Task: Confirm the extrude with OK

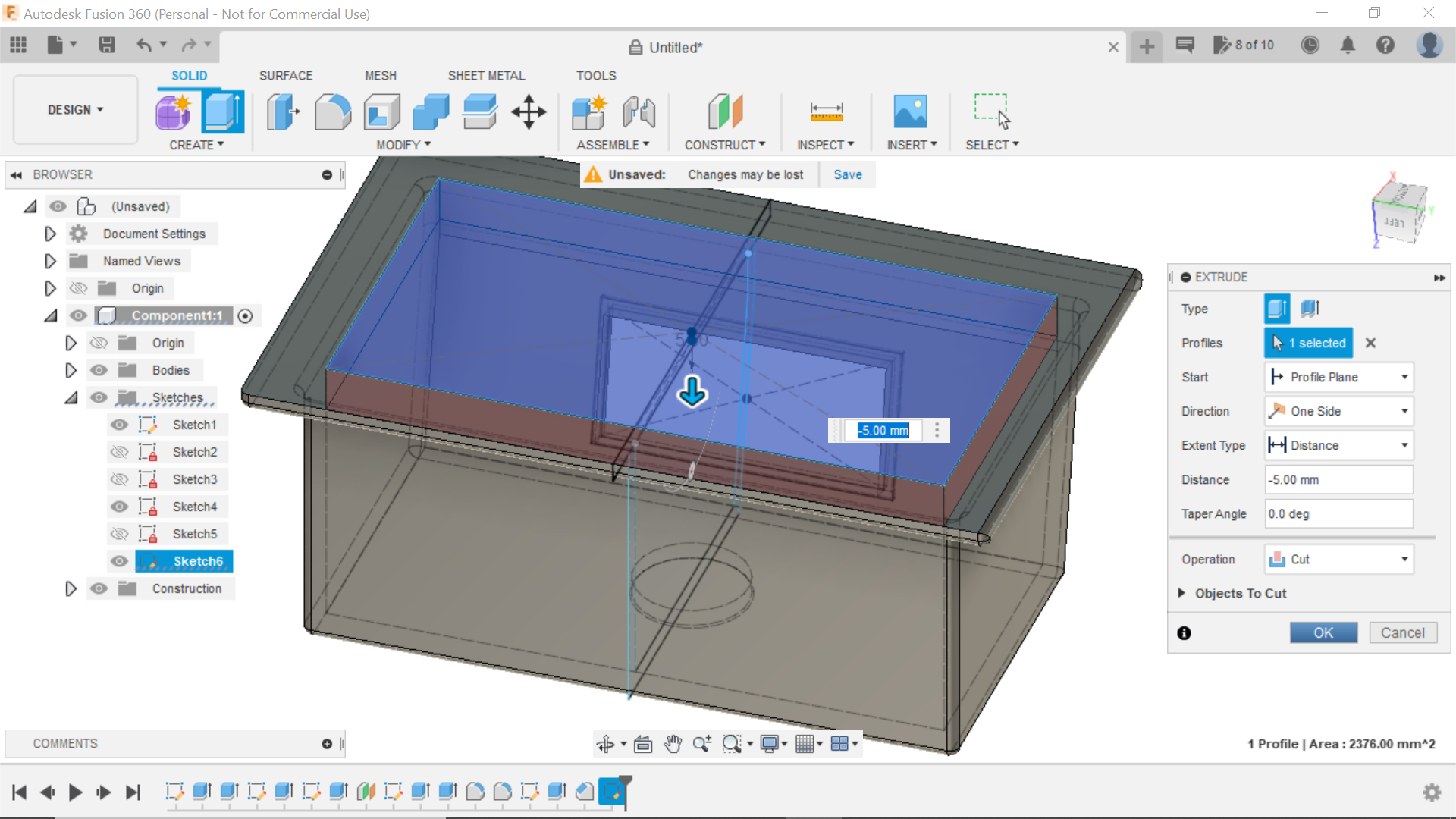Action: pyautogui.click(x=1323, y=632)
